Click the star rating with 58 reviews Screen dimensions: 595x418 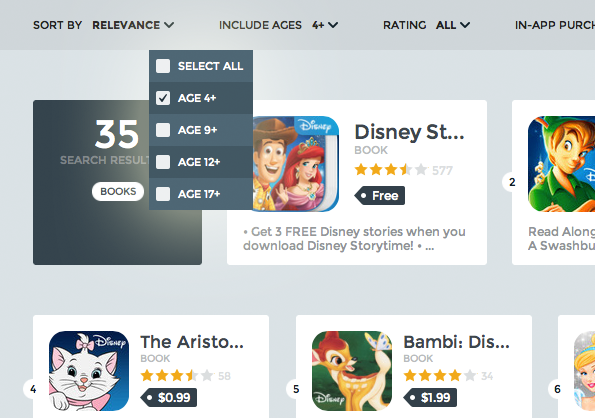pyautogui.click(x=177, y=376)
